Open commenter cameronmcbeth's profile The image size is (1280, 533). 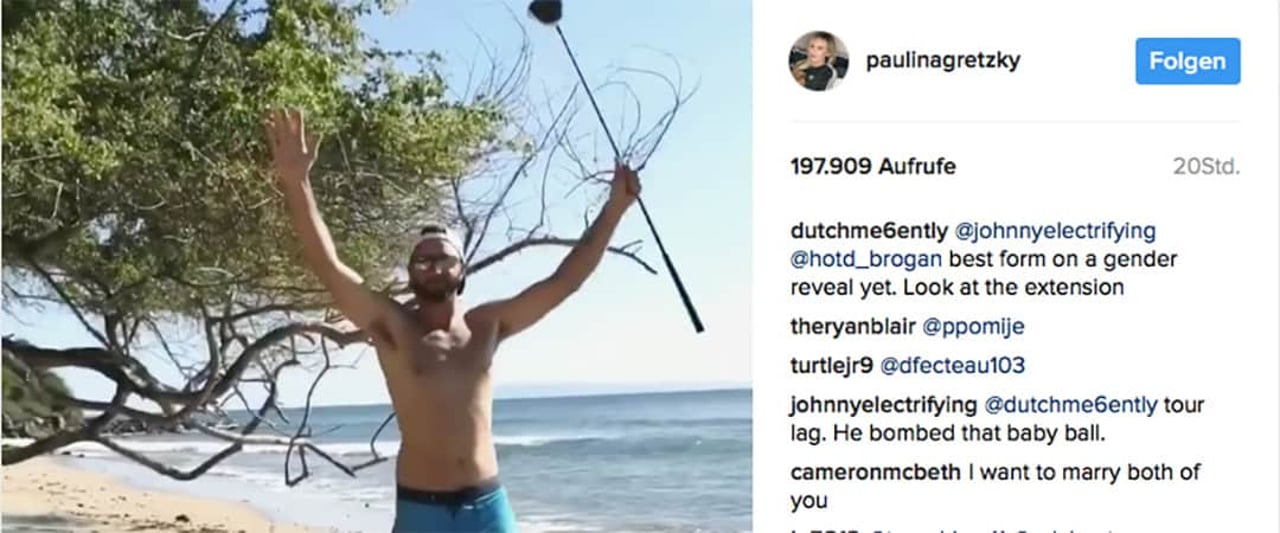[875, 472]
